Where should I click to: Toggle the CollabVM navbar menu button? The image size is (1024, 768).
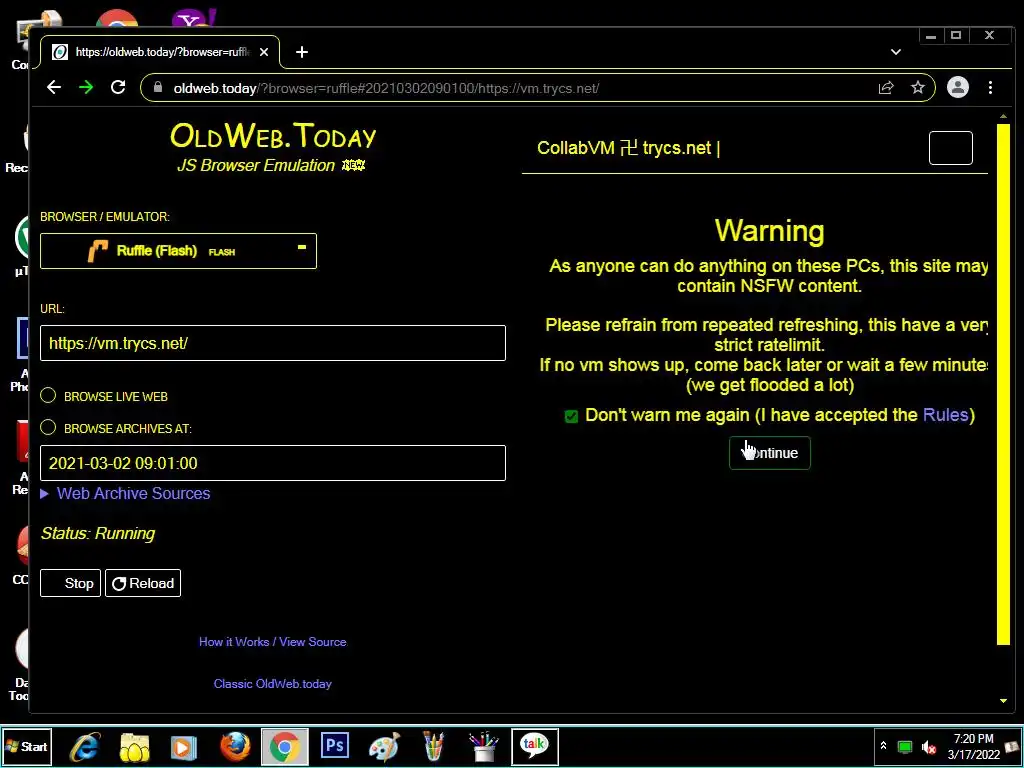pos(950,148)
